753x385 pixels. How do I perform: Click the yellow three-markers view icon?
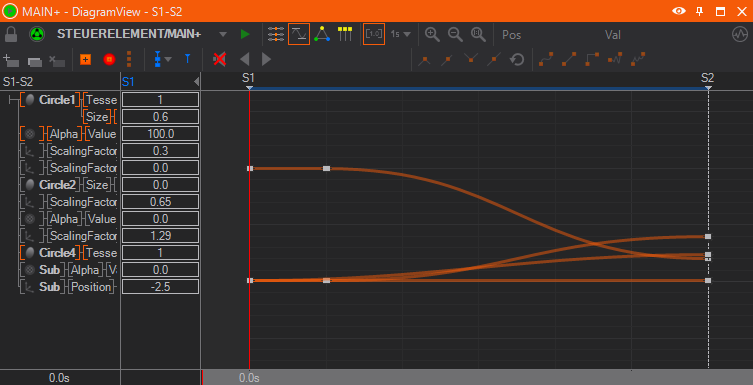tap(345, 34)
